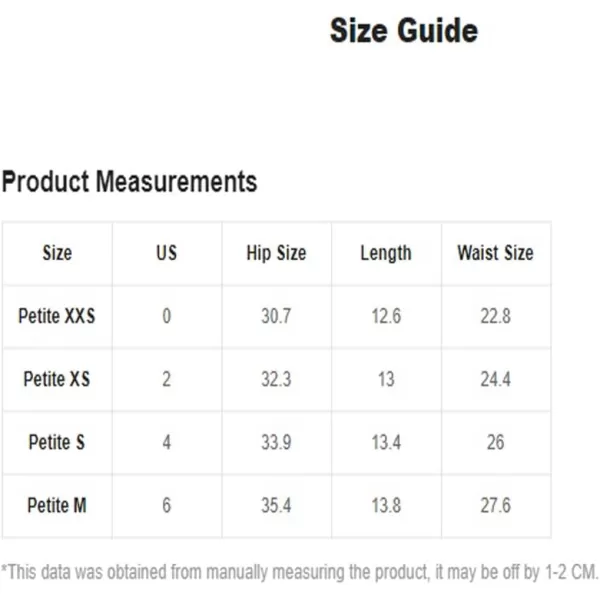Click length value 12.6
600x600 pixels.
(x=386, y=316)
